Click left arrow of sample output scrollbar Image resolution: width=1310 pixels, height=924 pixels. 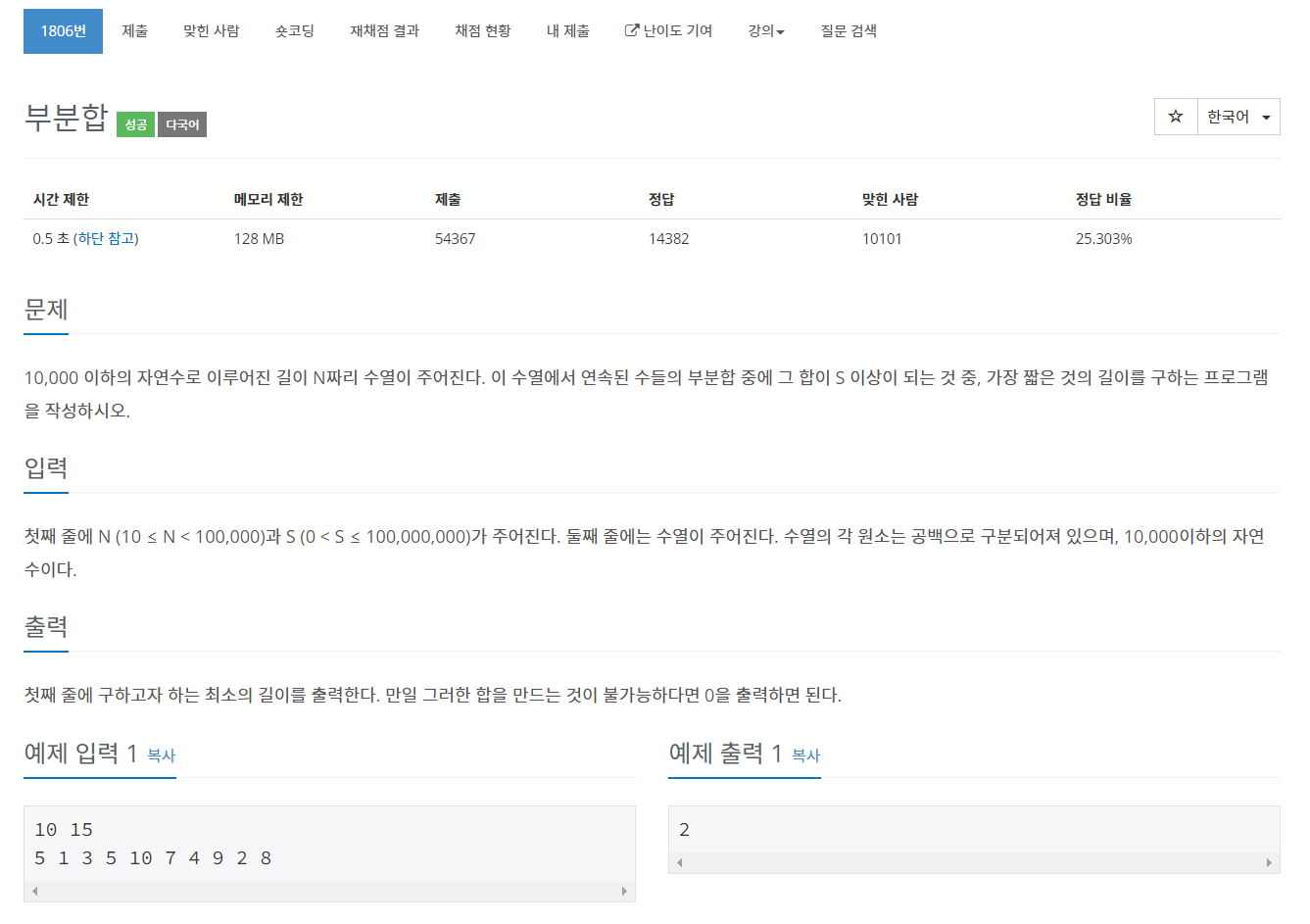point(679,862)
